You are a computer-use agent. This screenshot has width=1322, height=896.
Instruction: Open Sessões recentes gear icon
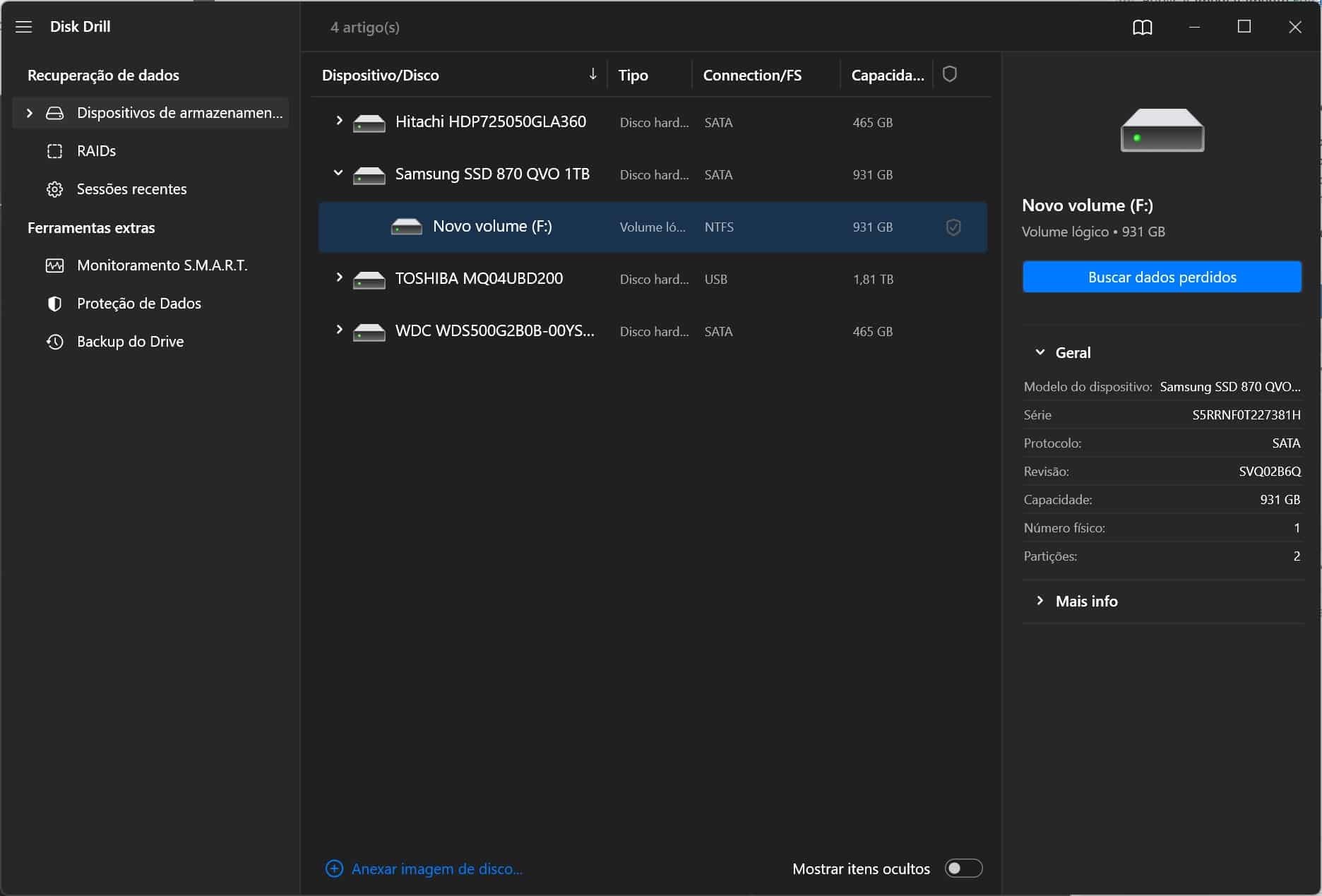(54, 189)
